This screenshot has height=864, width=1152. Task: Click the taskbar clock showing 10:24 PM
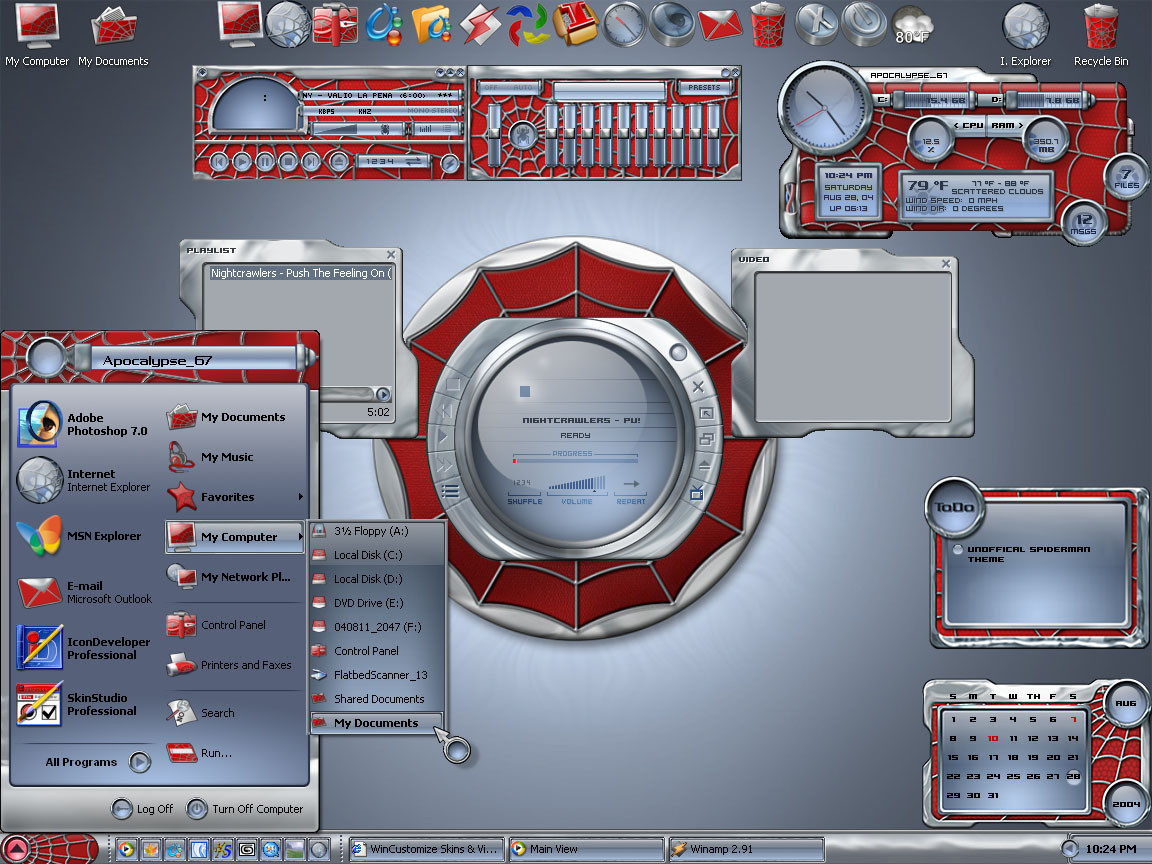1110,849
